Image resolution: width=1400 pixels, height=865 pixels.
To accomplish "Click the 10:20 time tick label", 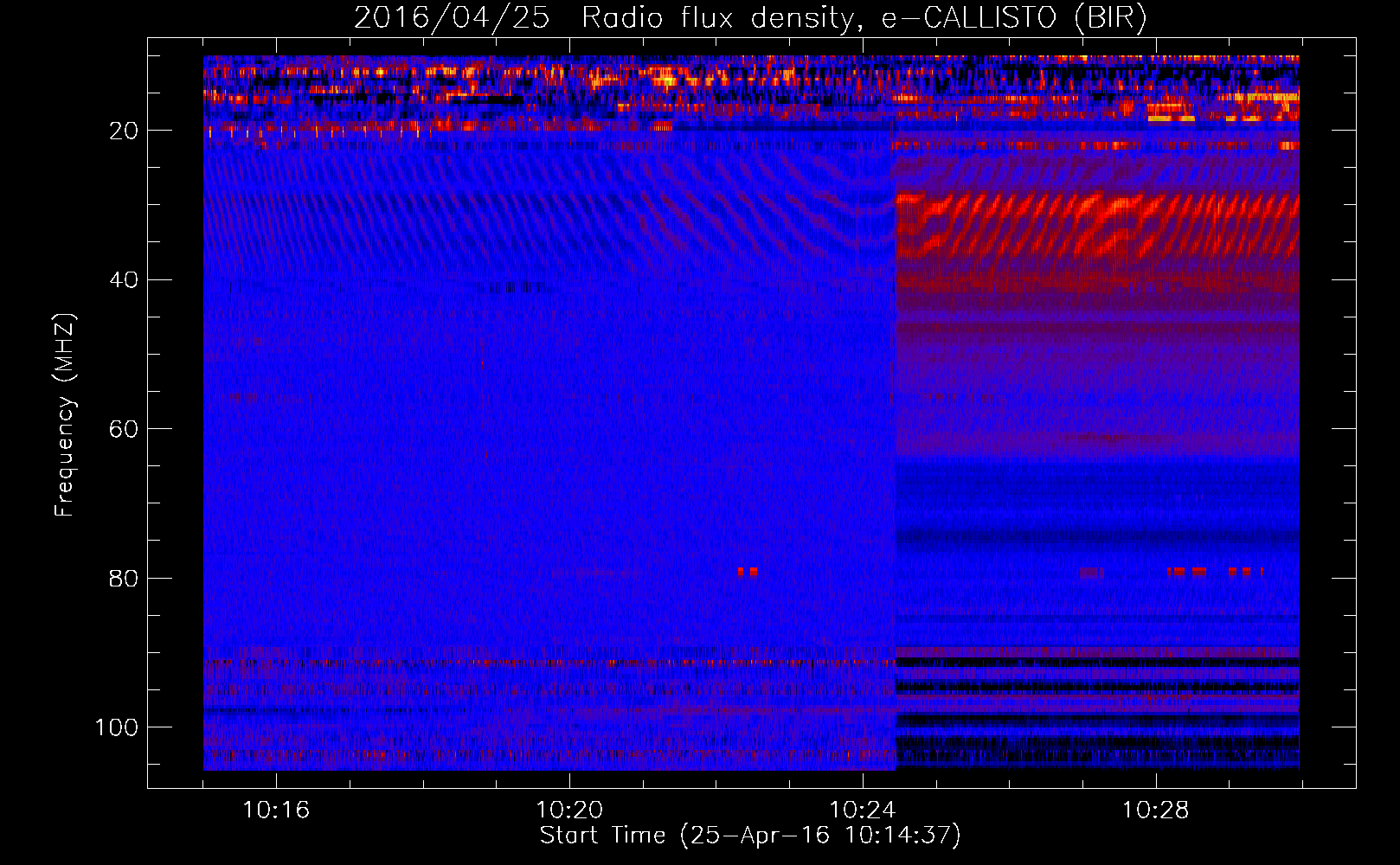I will pyautogui.click(x=569, y=810).
